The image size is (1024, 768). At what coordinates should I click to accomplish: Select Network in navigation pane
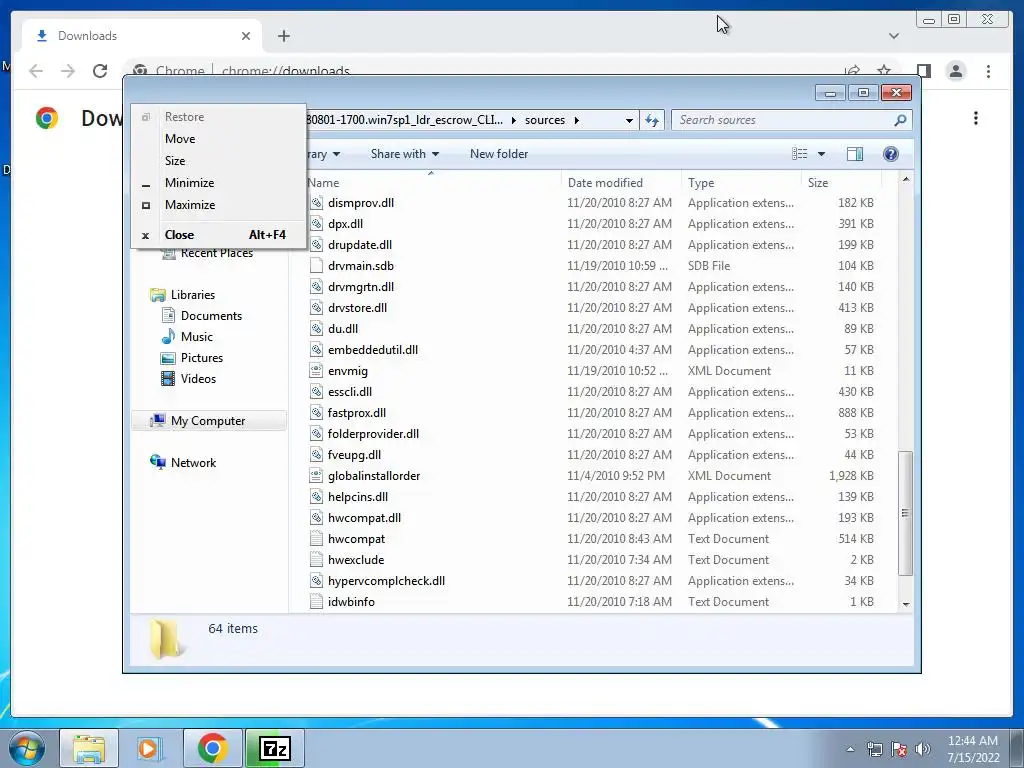tap(193, 462)
